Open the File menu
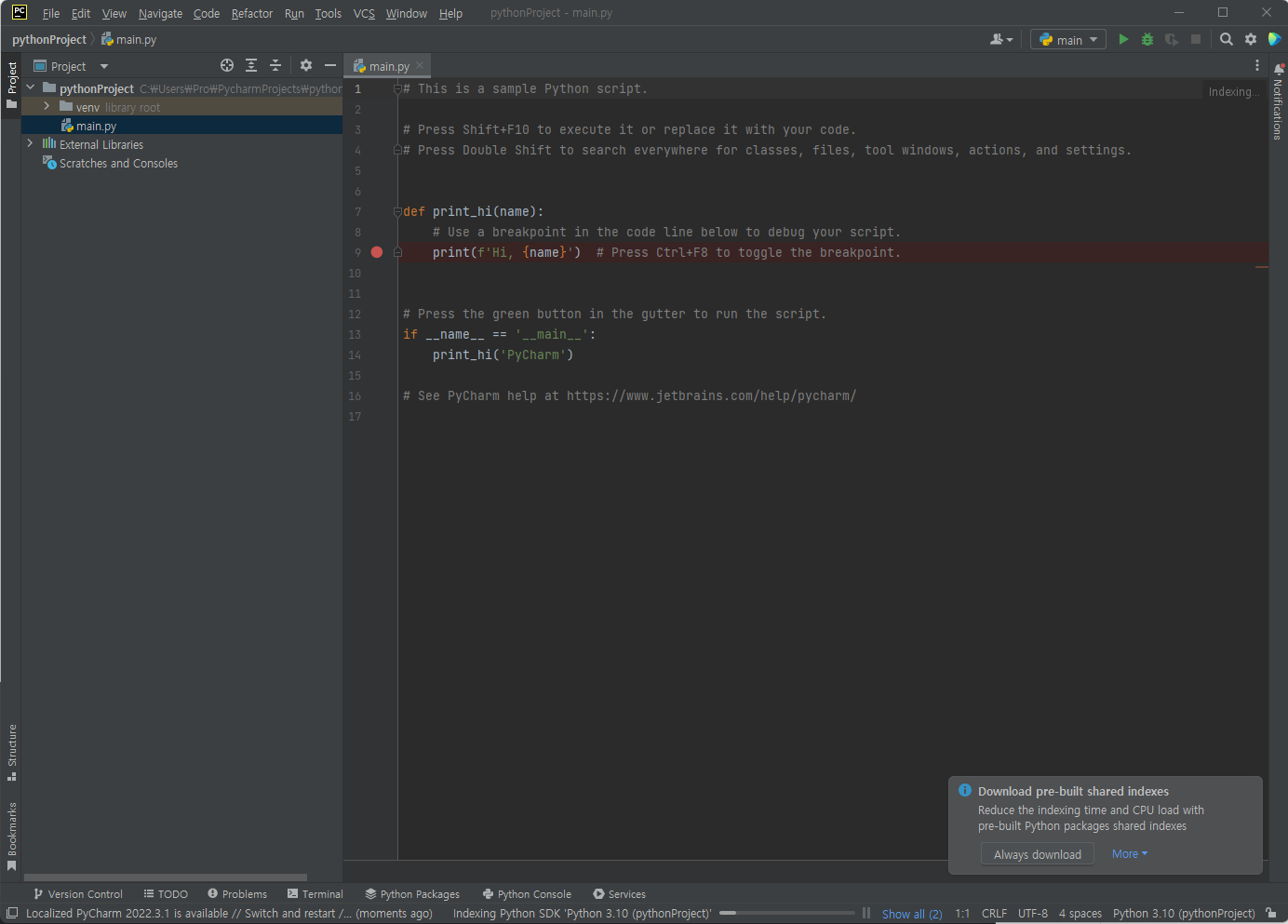 (51, 13)
